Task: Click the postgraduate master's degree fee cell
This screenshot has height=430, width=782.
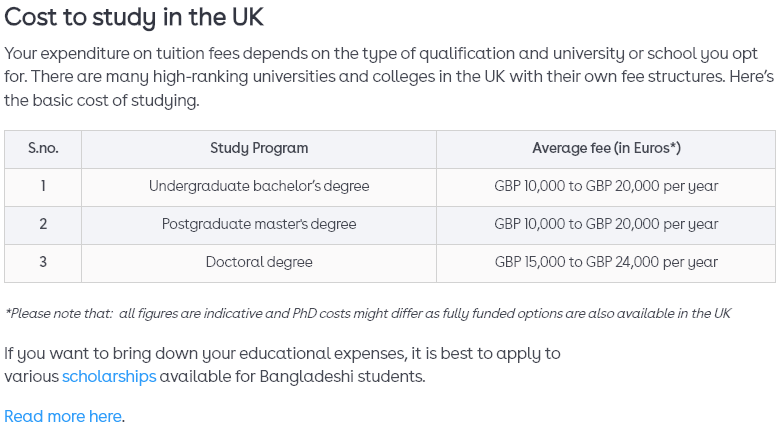Action: 606,224
